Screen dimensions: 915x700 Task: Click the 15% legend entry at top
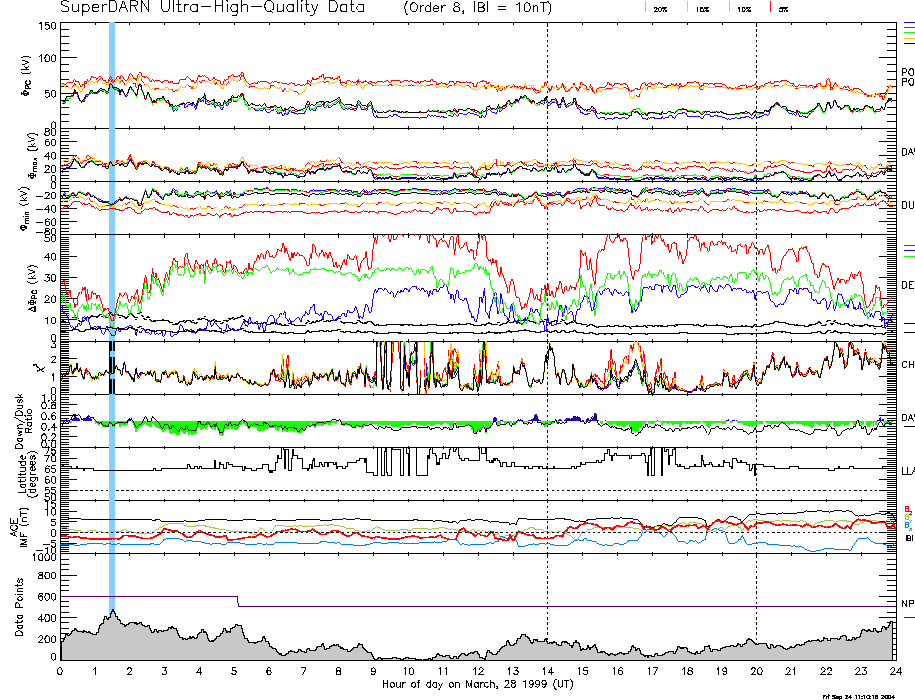tap(702, 9)
